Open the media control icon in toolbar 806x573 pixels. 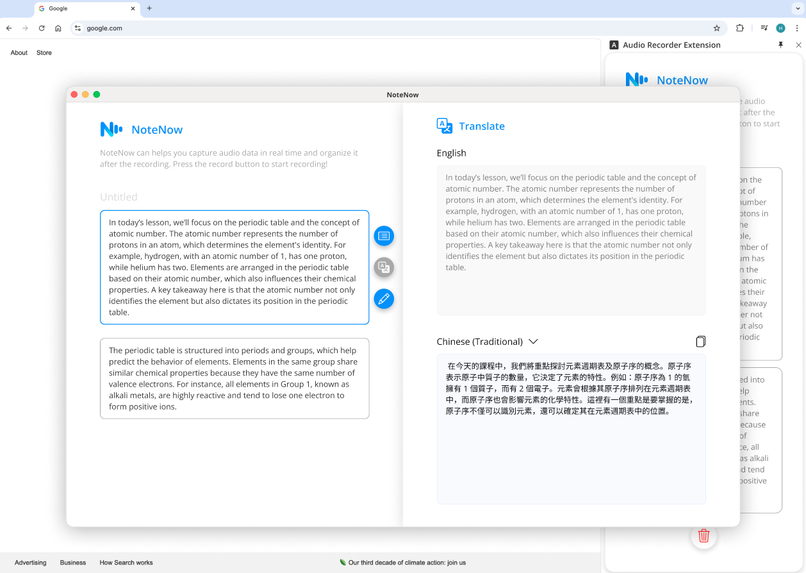(x=764, y=28)
